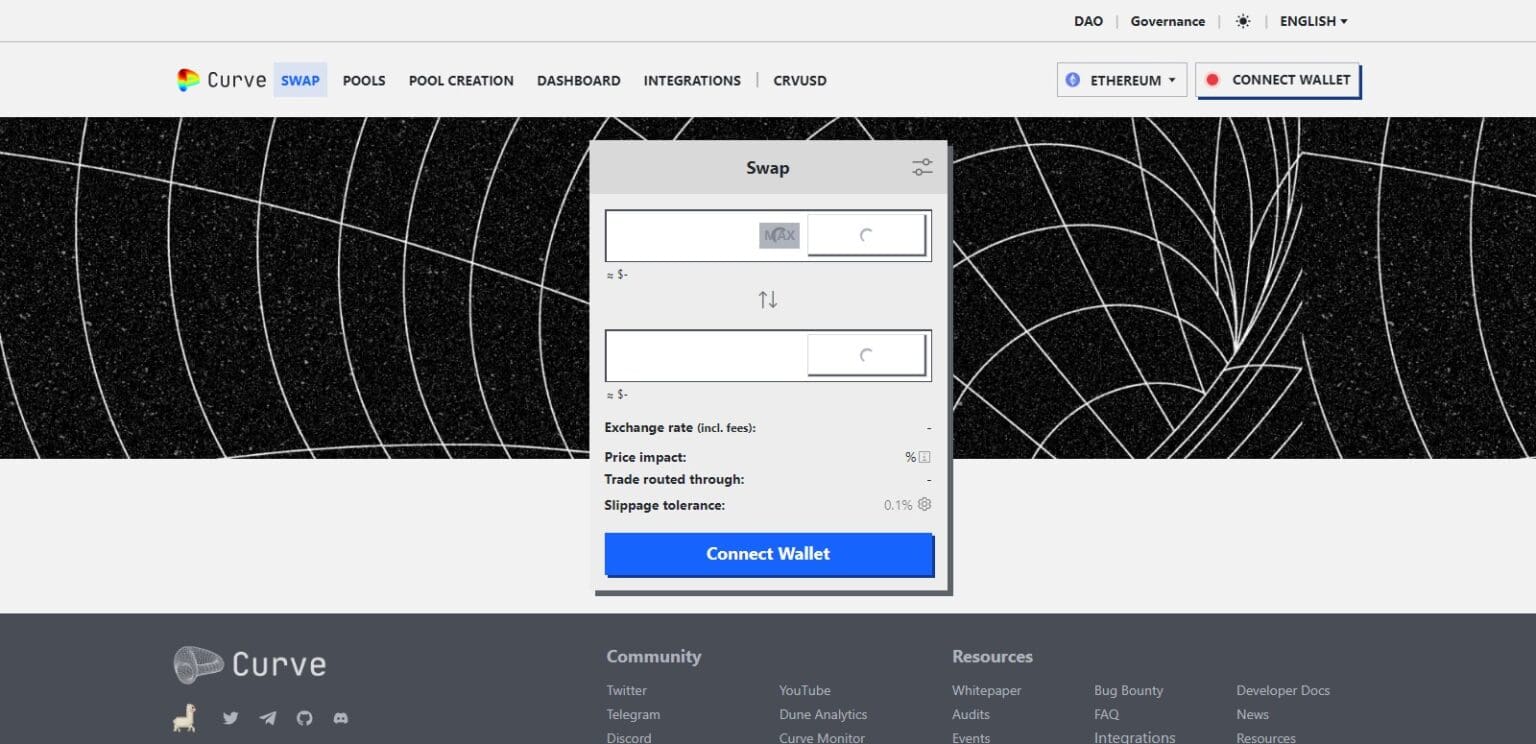
Task: Open swap advanced settings sliders icon
Action: click(922, 168)
